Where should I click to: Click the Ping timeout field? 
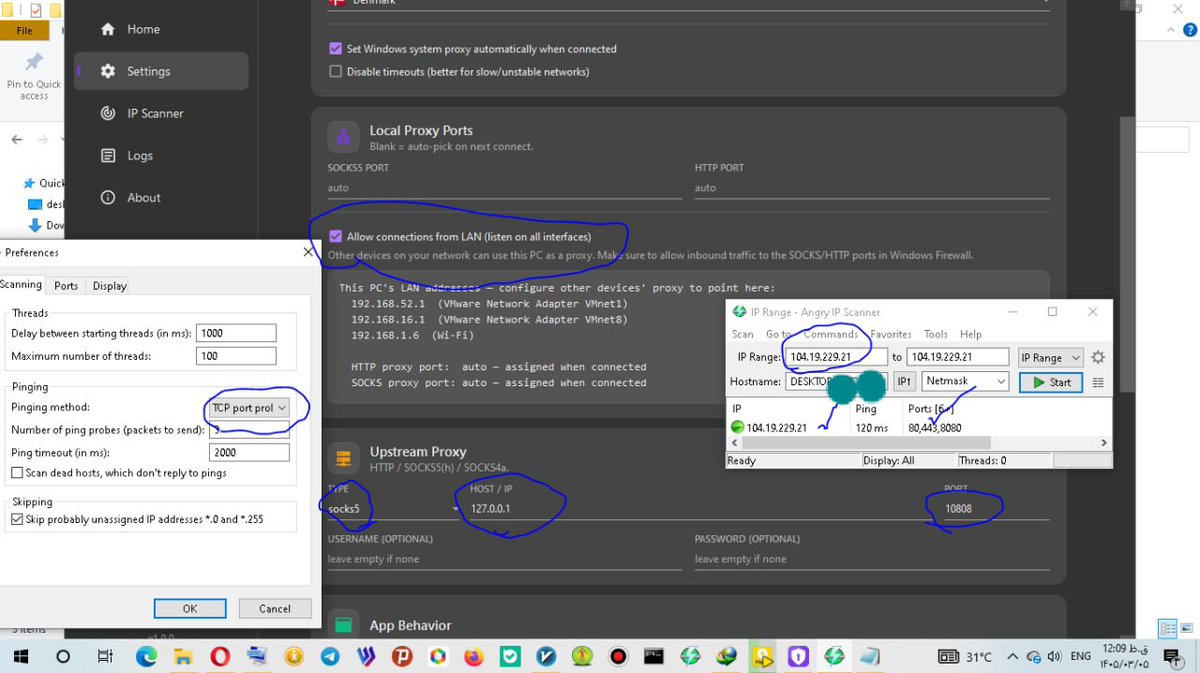pyautogui.click(x=250, y=452)
